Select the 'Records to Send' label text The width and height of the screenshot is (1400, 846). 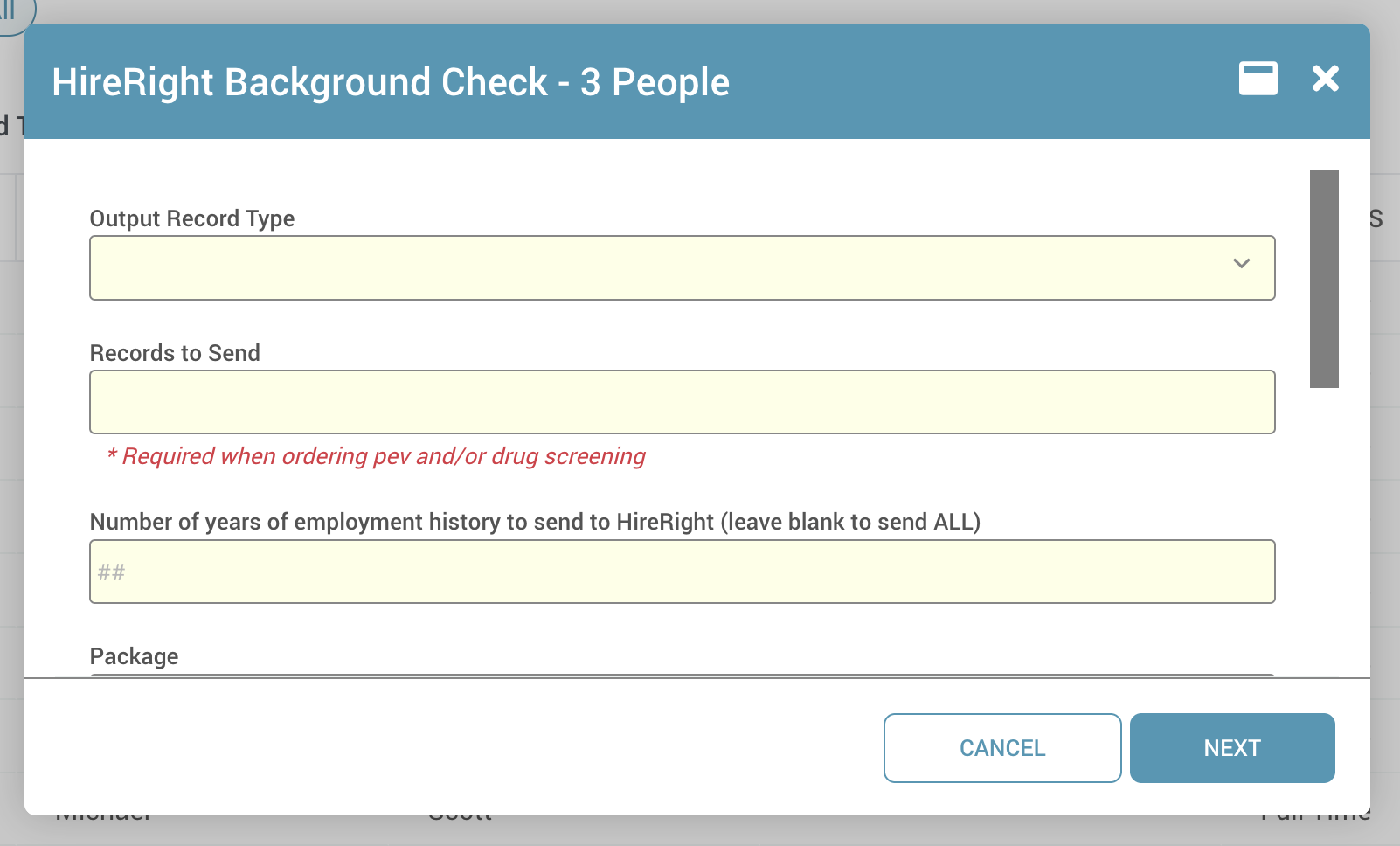click(175, 353)
